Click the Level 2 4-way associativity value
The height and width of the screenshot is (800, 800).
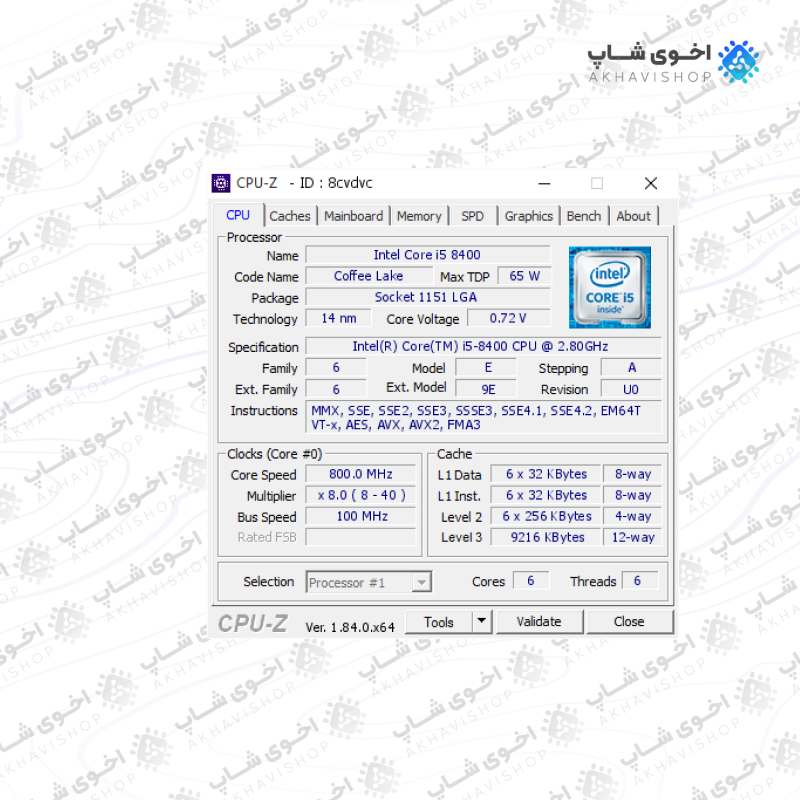632,516
